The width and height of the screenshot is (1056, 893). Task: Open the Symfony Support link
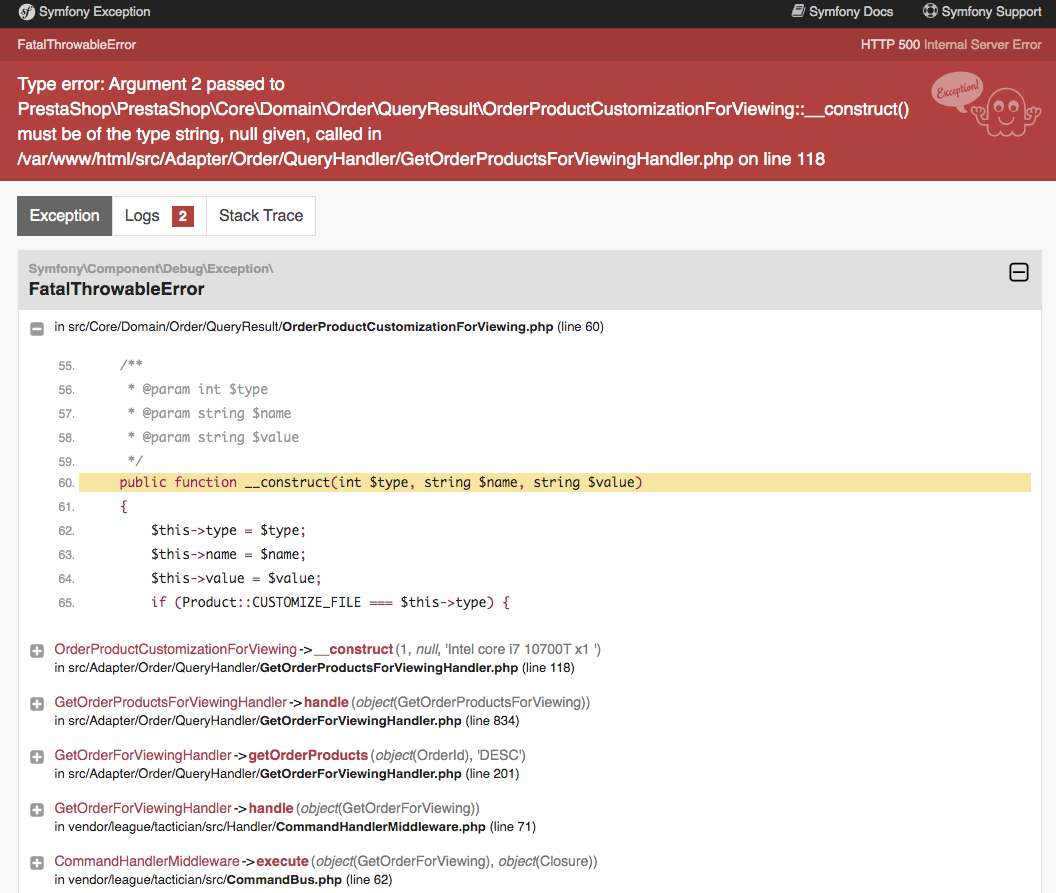(982, 11)
